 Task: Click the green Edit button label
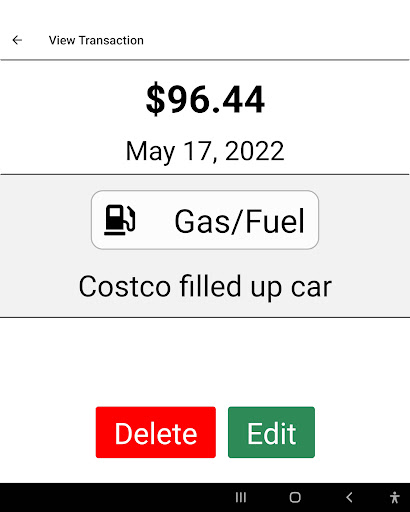(x=271, y=433)
